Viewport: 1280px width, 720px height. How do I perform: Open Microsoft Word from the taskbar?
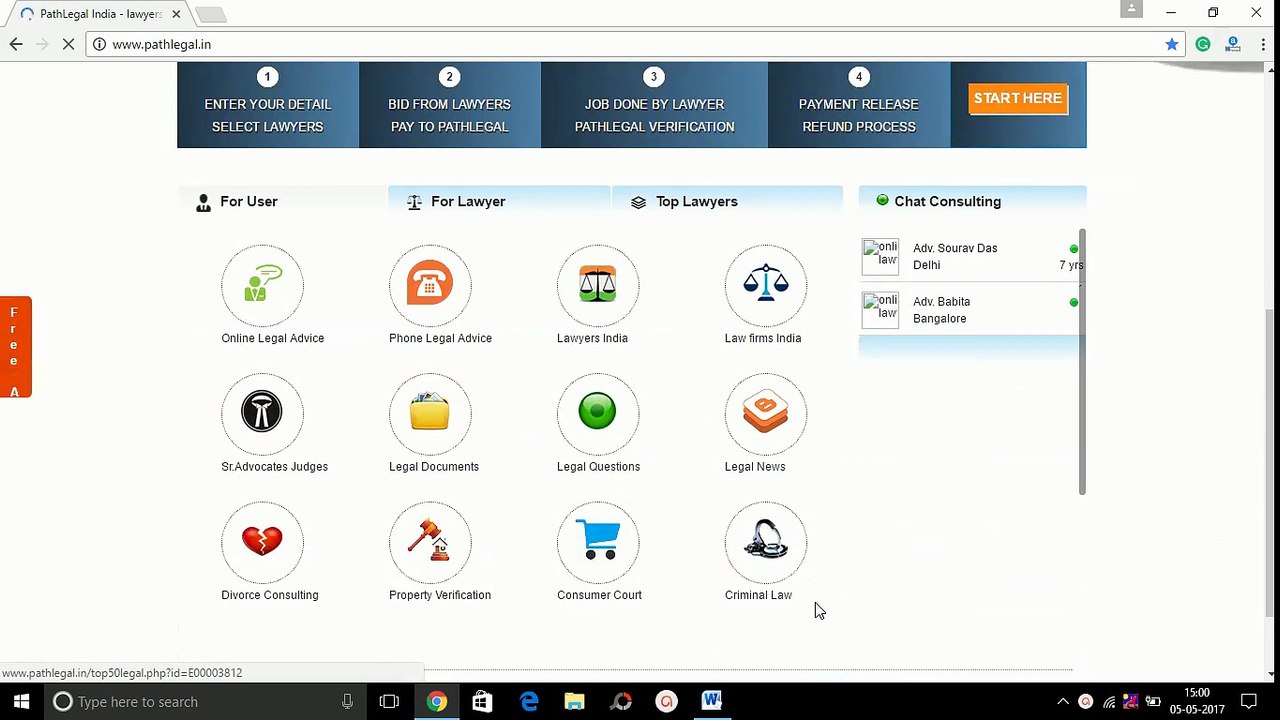click(x=711, y=701)
